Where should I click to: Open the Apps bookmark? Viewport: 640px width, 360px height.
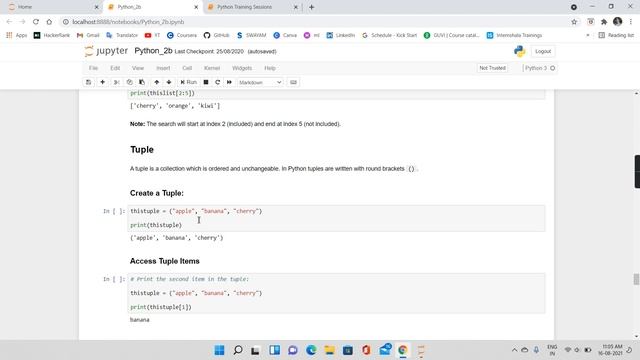(17, 36)
